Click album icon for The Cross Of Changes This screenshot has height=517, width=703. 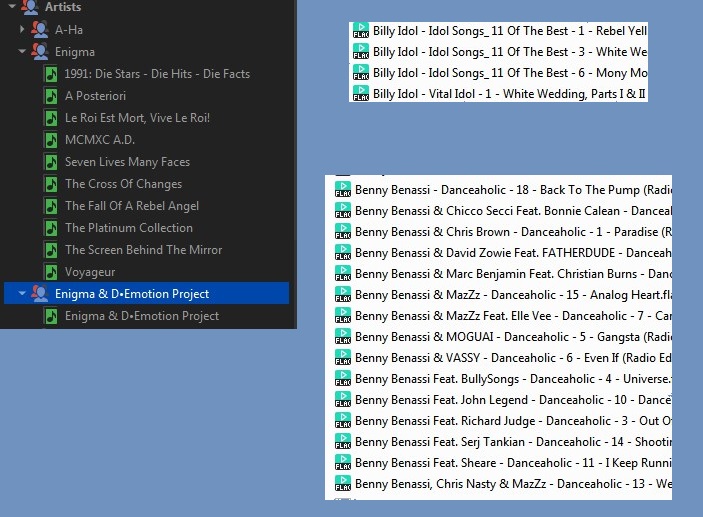(x=51, y=183)
